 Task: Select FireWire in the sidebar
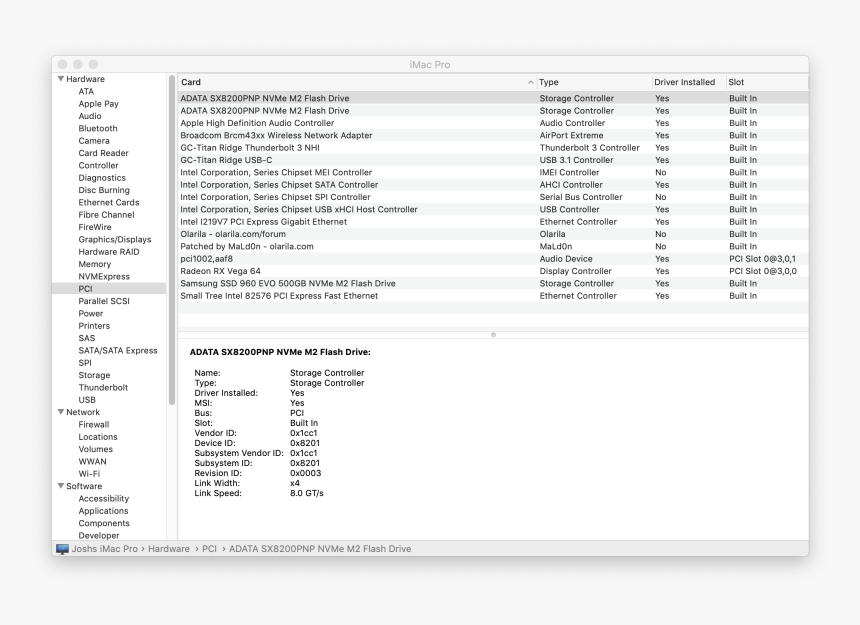coord(95,227)
